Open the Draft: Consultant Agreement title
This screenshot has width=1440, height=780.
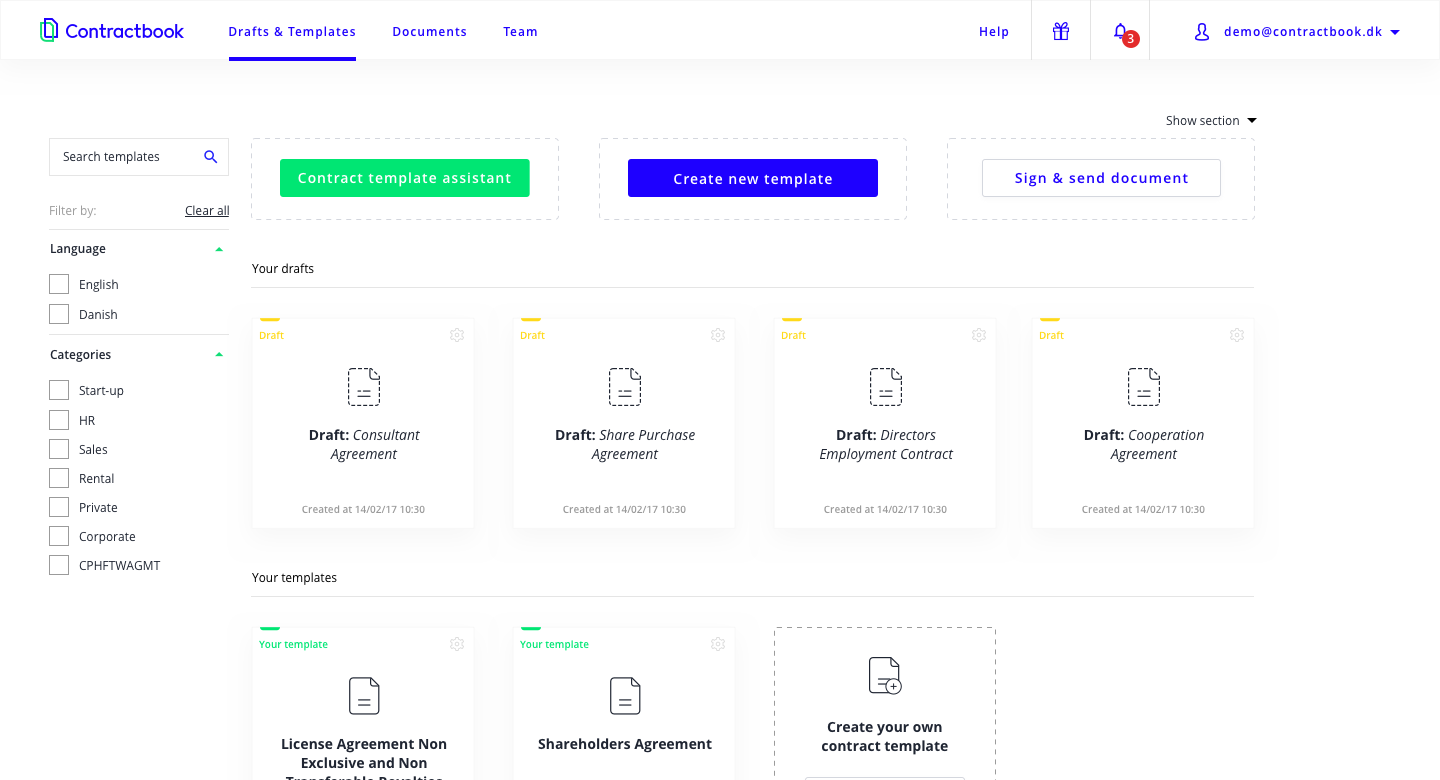tap(364, 444)
